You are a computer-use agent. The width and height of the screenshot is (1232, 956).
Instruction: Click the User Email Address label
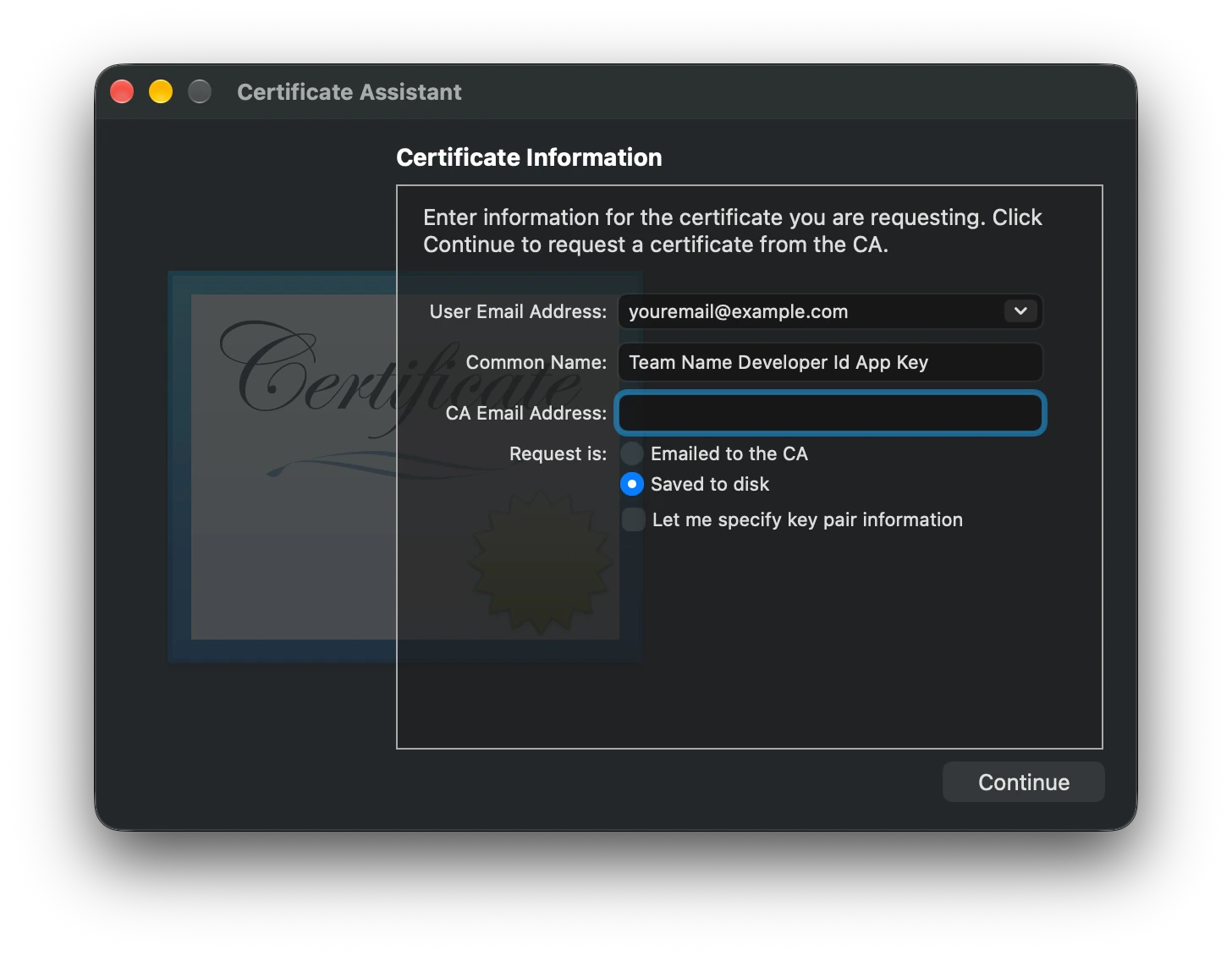pos(518,311)
